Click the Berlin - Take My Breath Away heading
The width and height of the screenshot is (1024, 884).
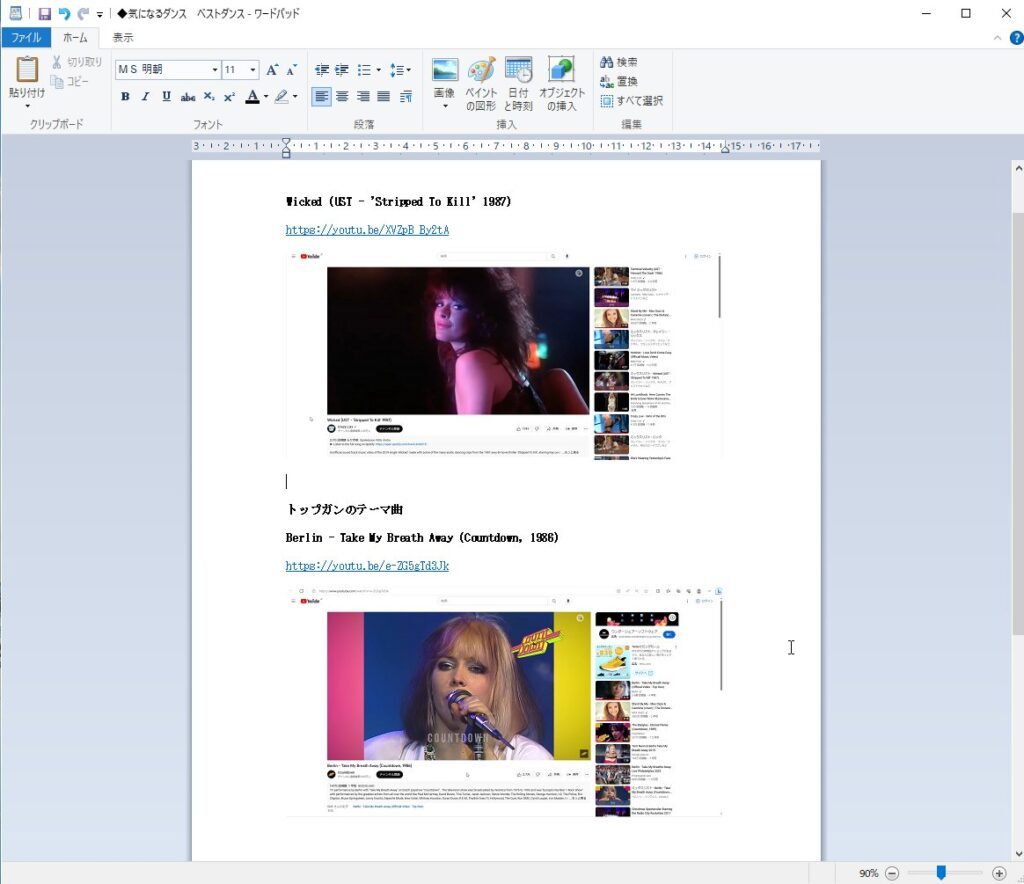(x=422, y=538)
